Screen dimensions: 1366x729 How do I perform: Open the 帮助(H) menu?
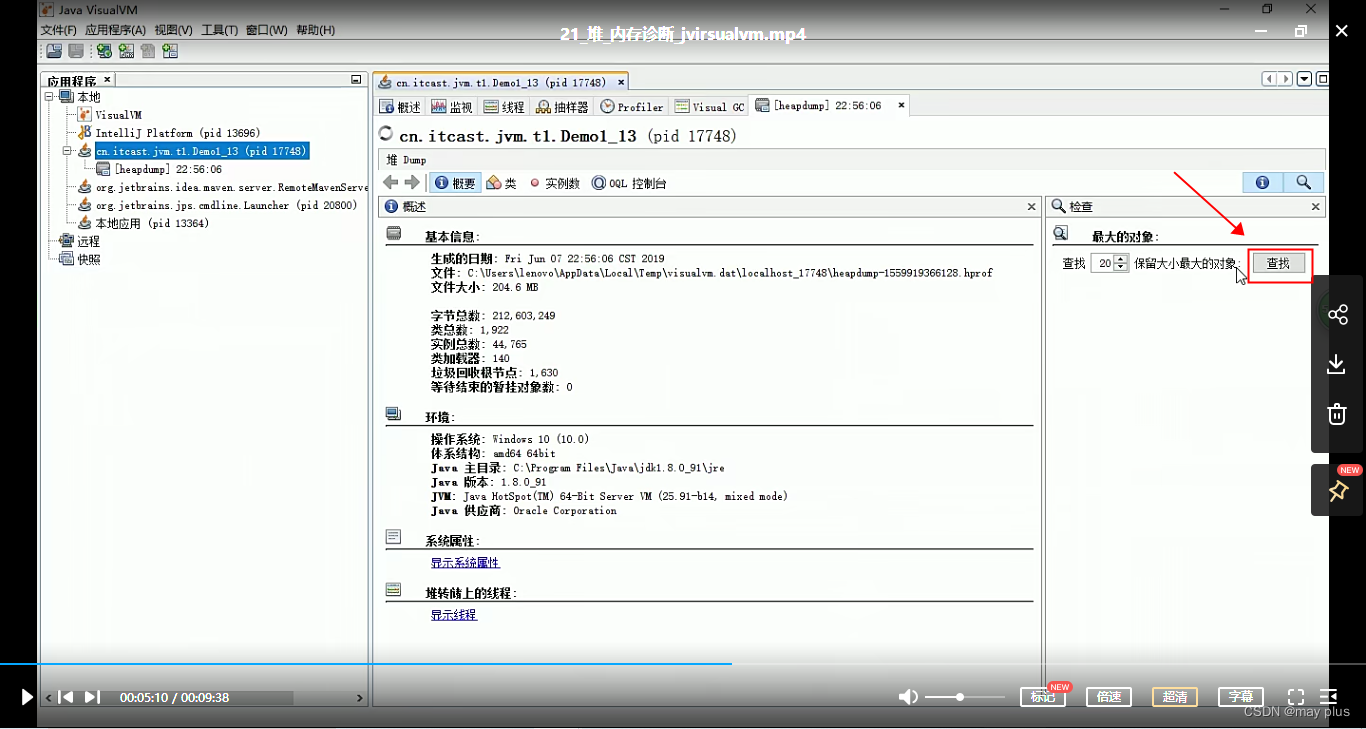(315, 30)
